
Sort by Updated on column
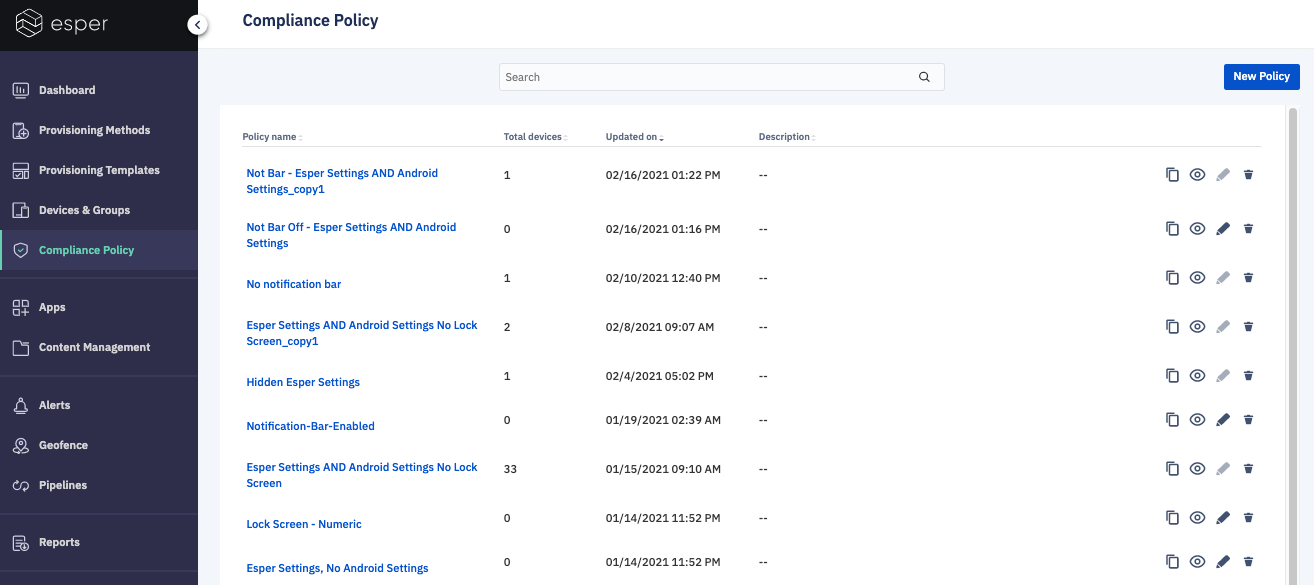click(x=635, y=137)
